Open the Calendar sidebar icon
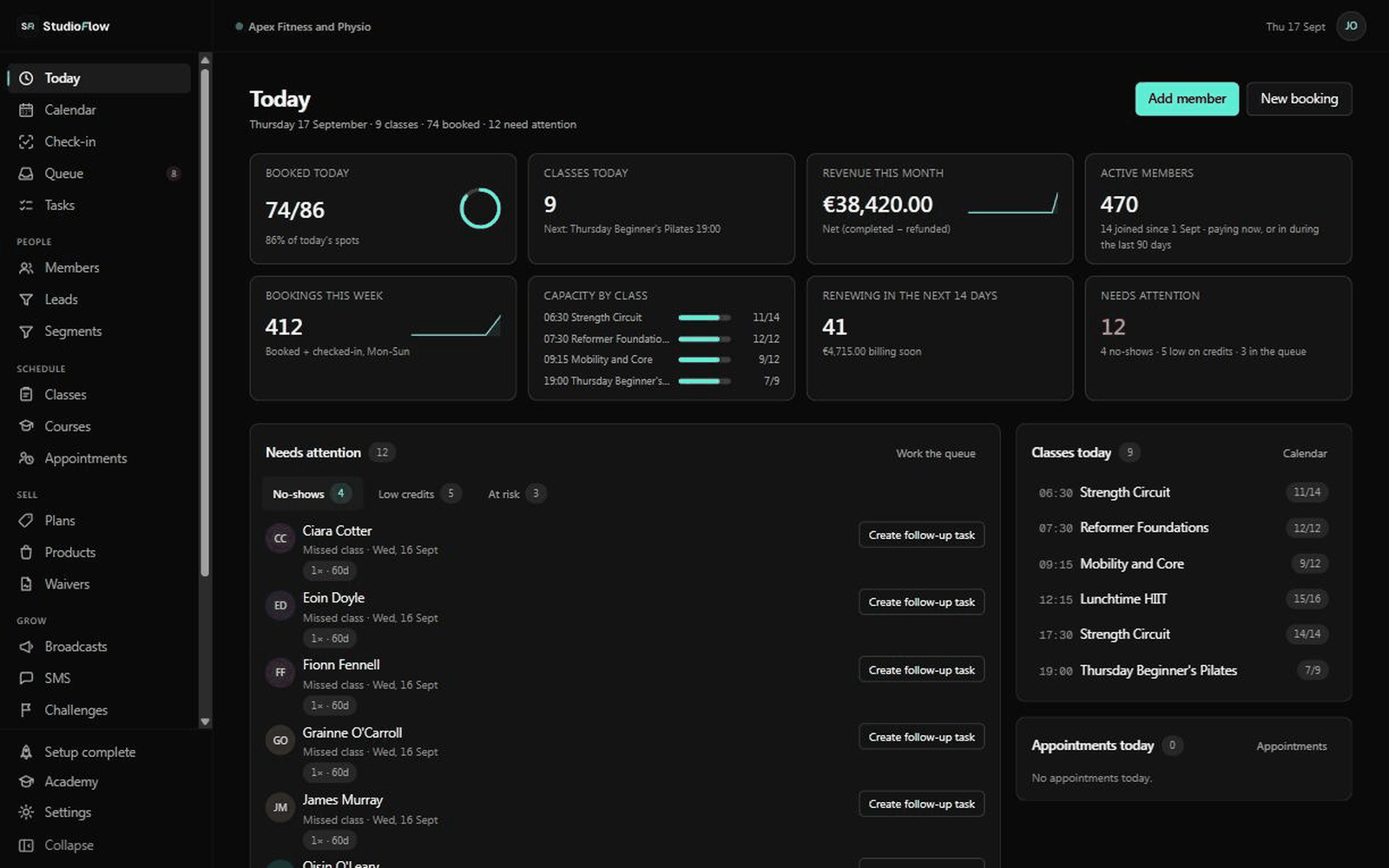Screen dimensions: 1389x868 [x=26, y=110]
